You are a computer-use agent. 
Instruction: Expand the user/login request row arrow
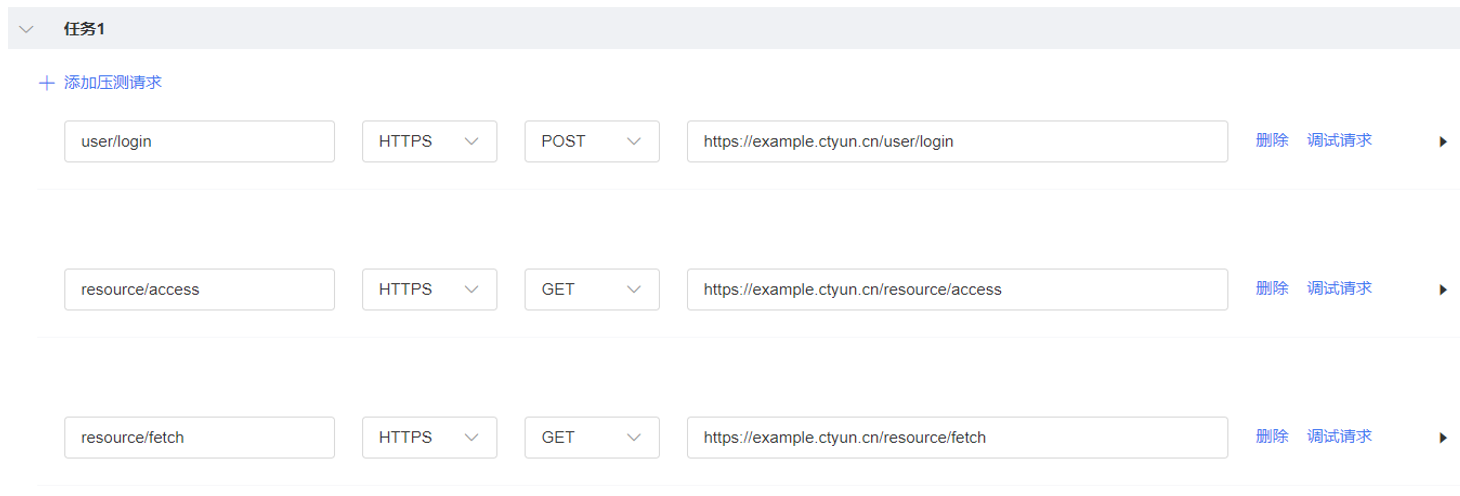1443,142
